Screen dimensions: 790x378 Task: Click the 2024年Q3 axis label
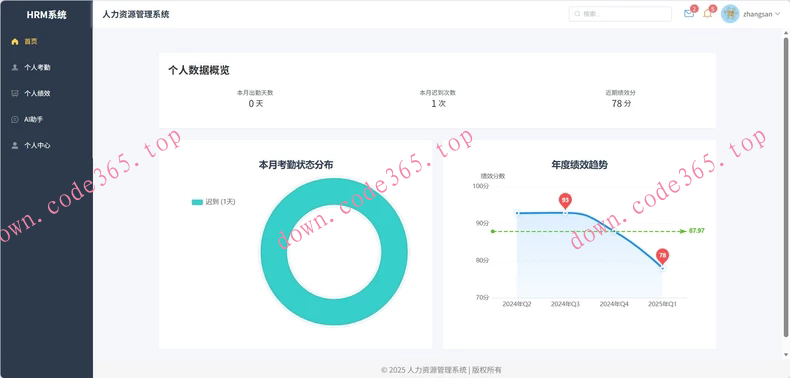click(x=565, y=304)
